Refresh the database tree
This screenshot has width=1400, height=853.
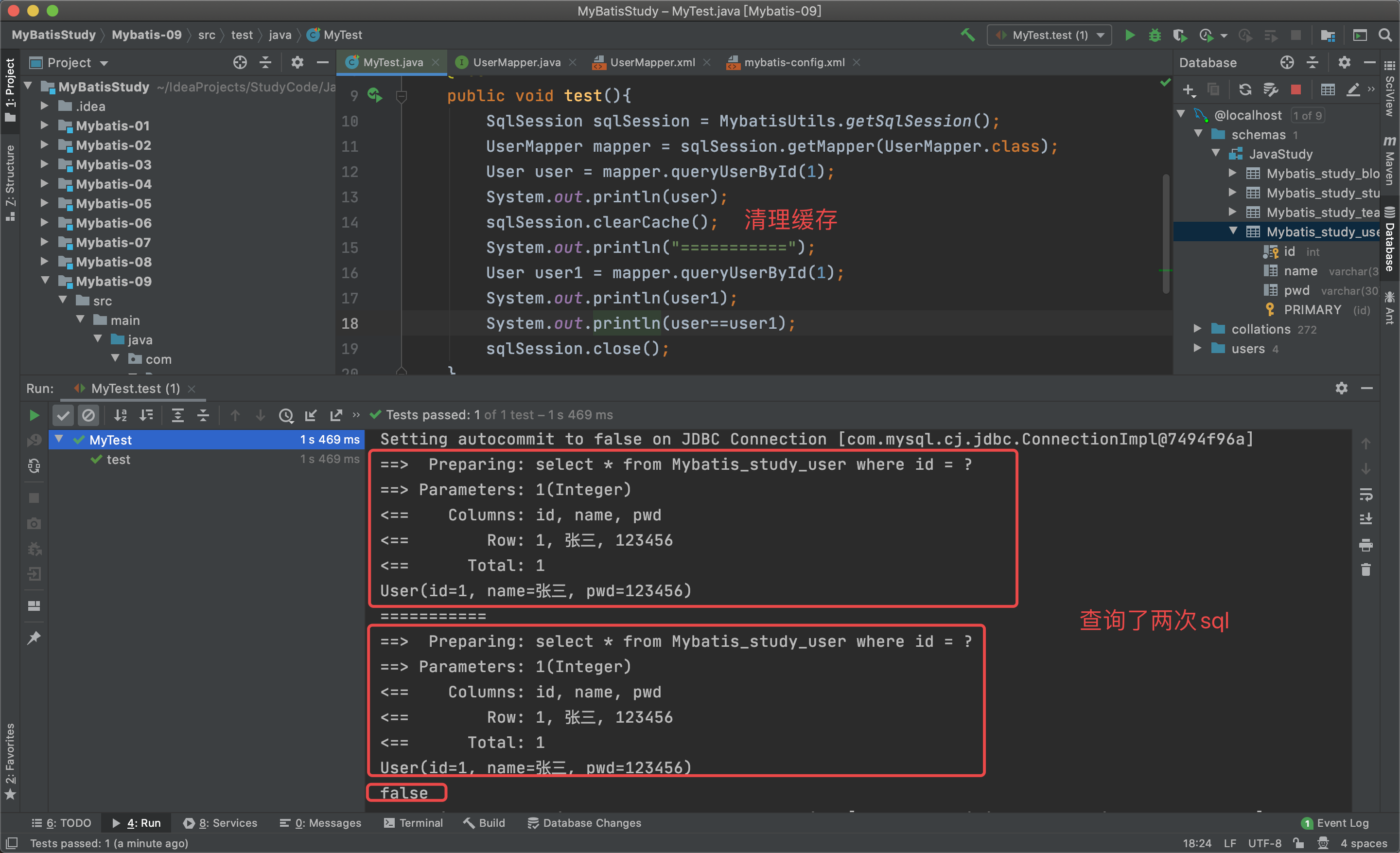point(1245,89)
